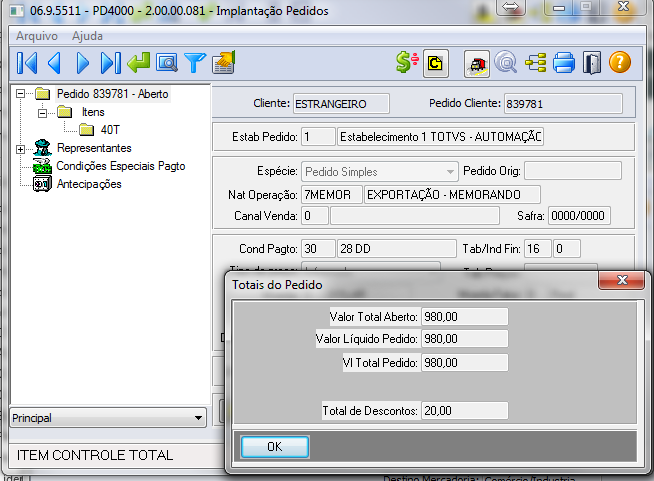Click the yellow C icon button

435,63
